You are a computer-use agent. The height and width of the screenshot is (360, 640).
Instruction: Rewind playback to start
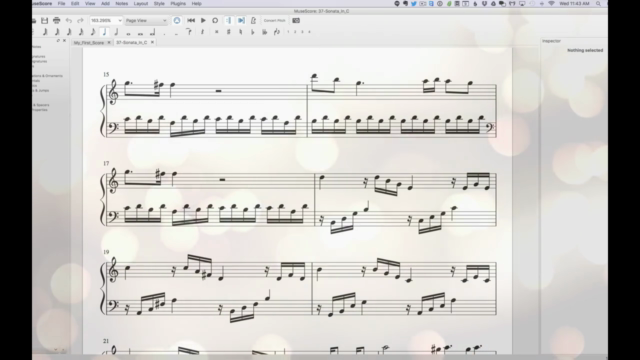coord(191,20)
